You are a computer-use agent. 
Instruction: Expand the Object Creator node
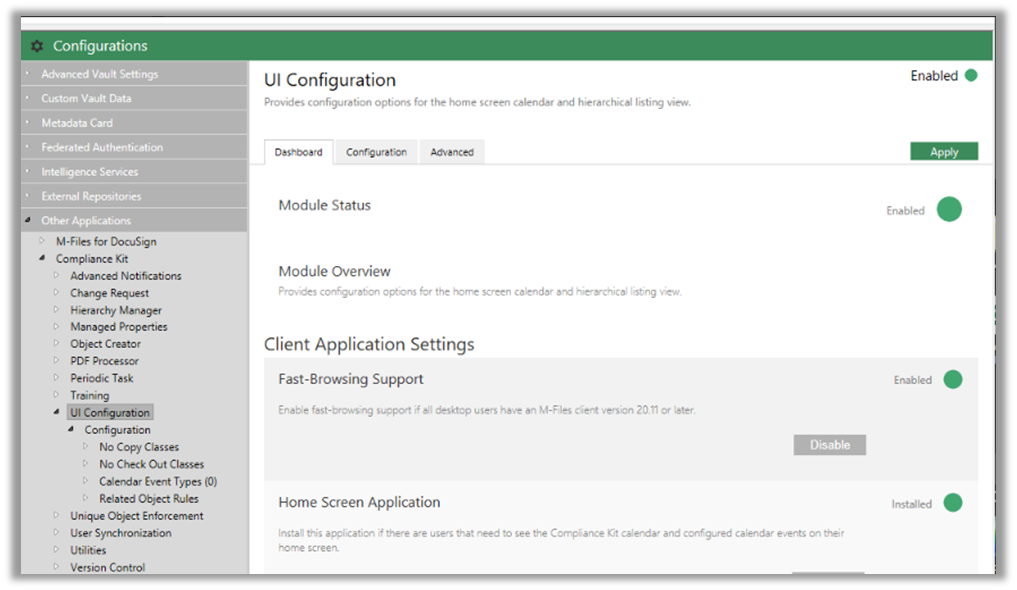(x=56, y=343)
